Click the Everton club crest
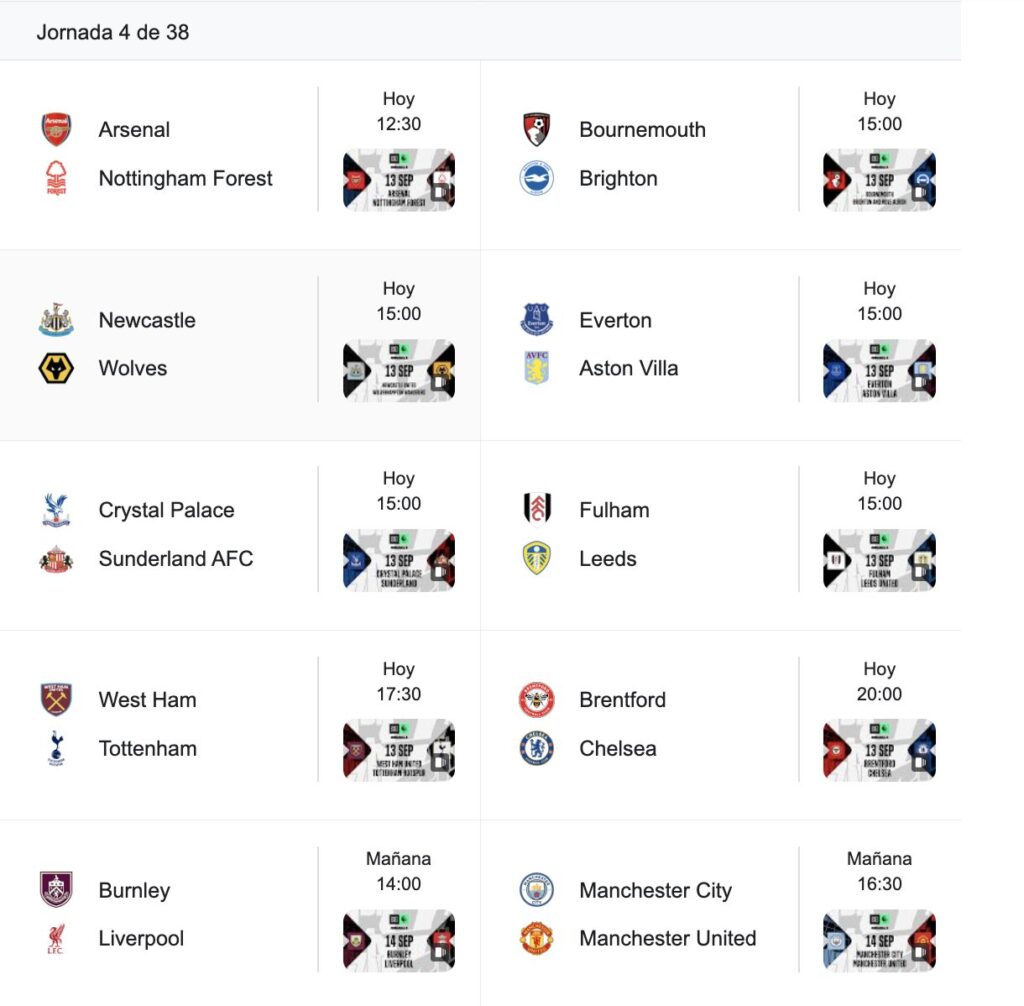The image size is (1024, 1006). click(x=537, y=320)
